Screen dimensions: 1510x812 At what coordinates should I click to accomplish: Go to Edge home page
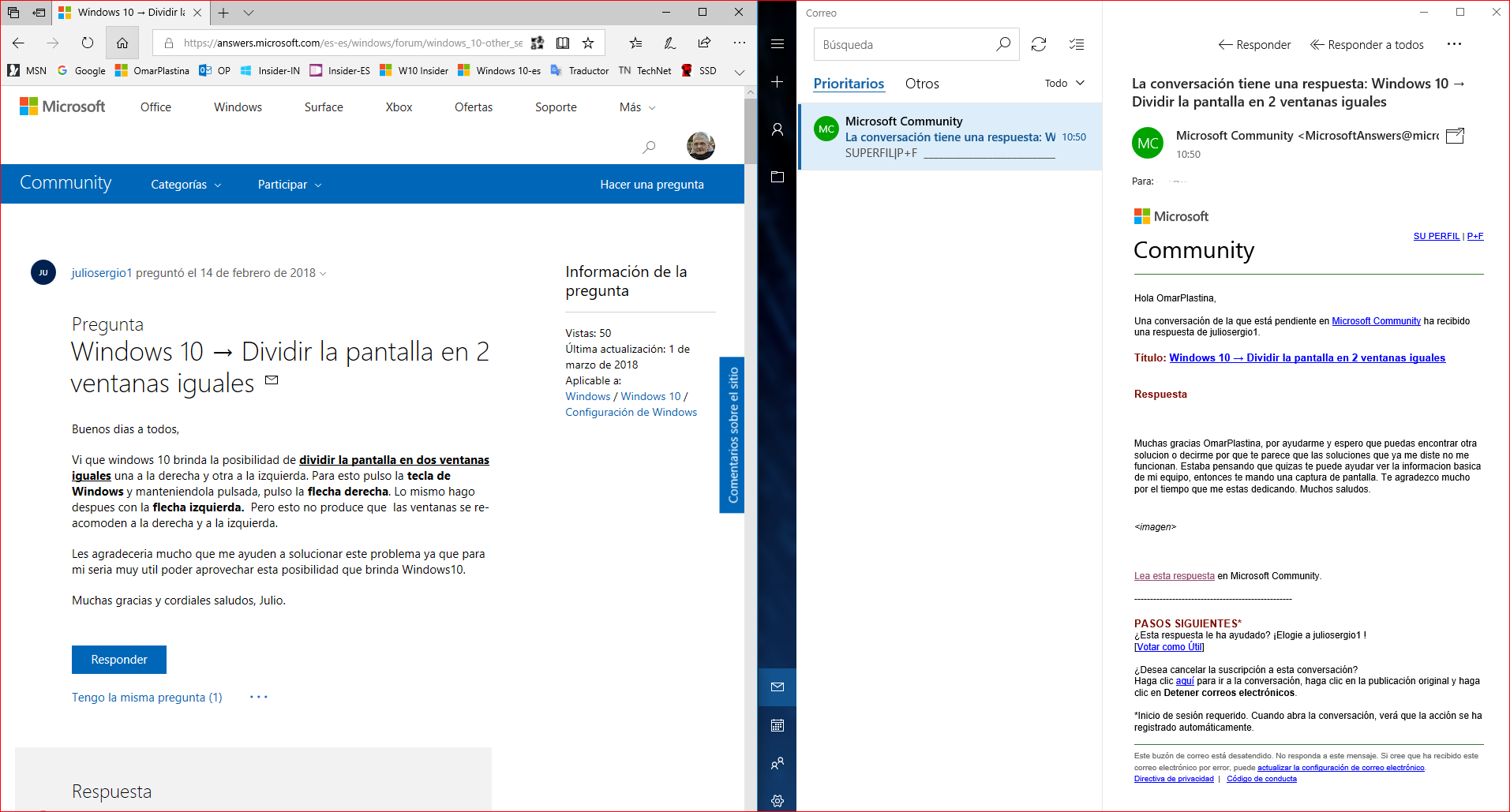click(x=122, y=43)
